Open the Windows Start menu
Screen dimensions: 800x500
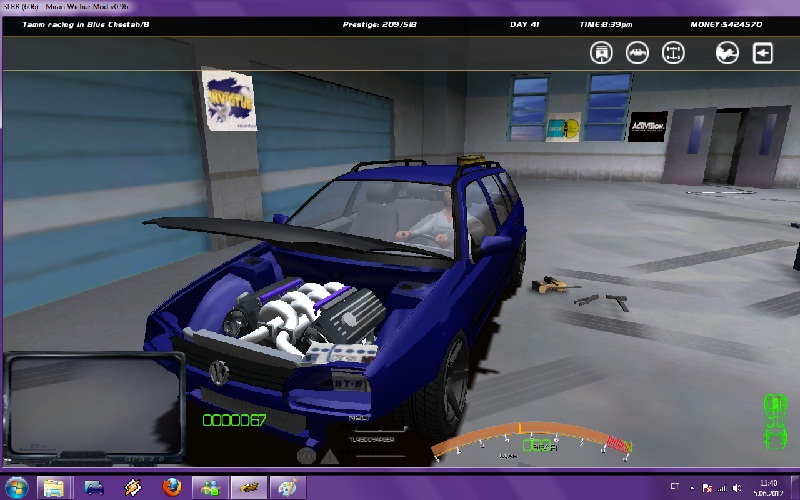coord(17,487)
